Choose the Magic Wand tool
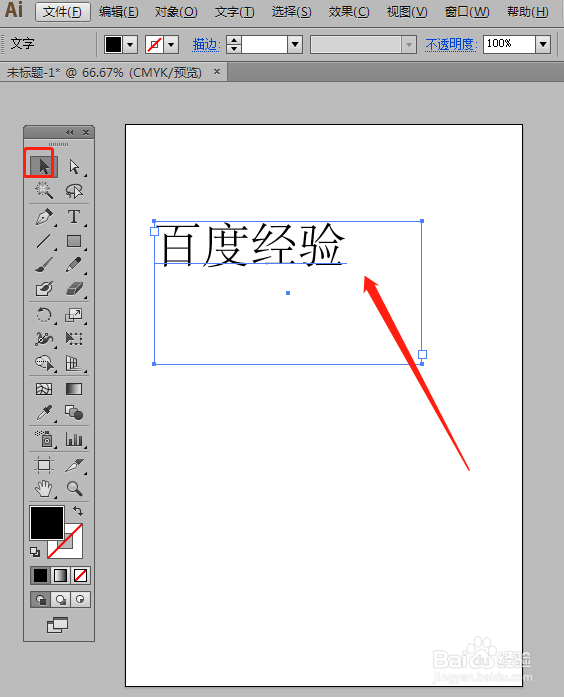The width and height of the screenshot is (564, 697). (44, 191)
